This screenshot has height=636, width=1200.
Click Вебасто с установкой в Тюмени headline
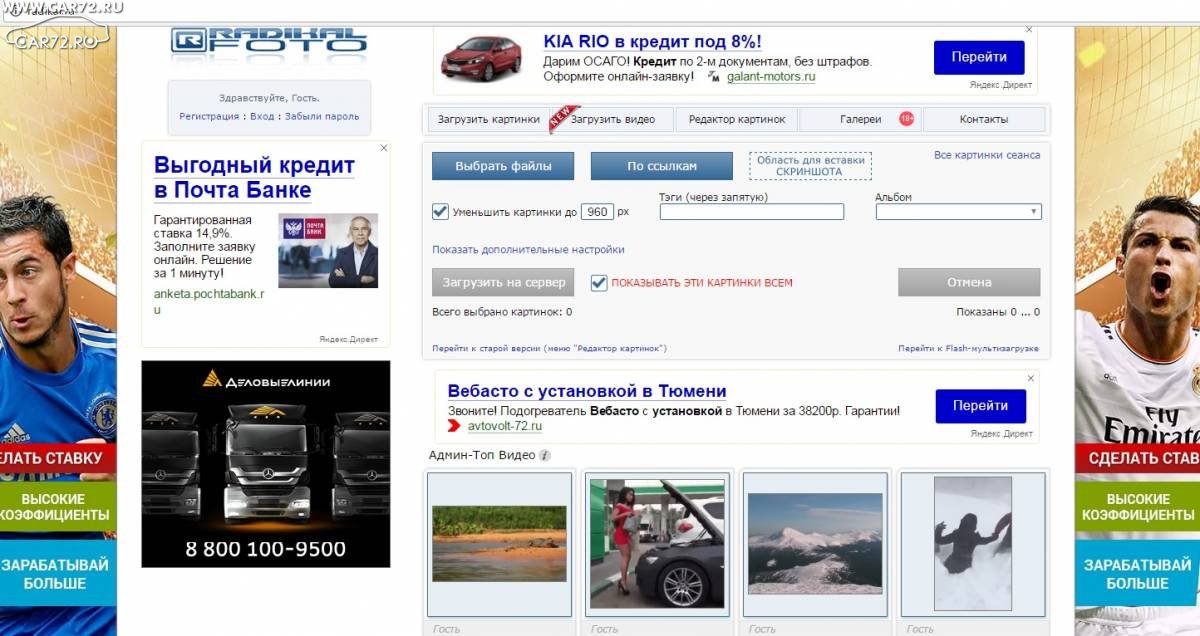[x=587, y=391]
